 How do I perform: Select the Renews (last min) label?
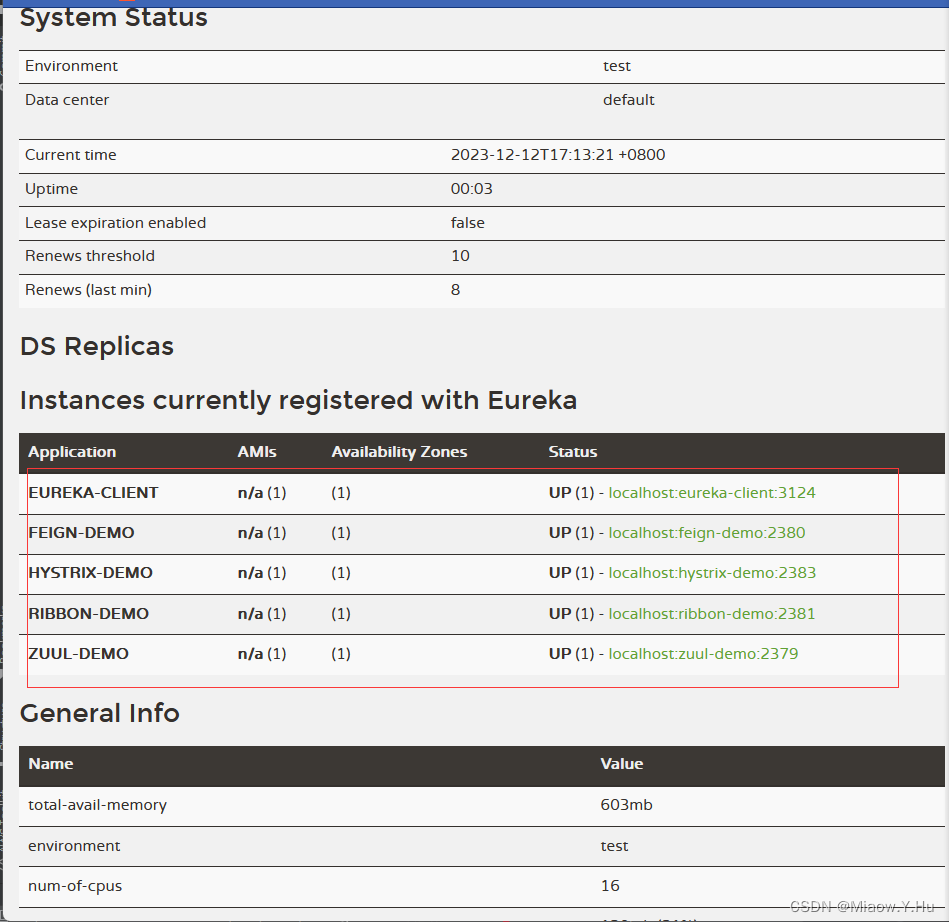[88, 290]
